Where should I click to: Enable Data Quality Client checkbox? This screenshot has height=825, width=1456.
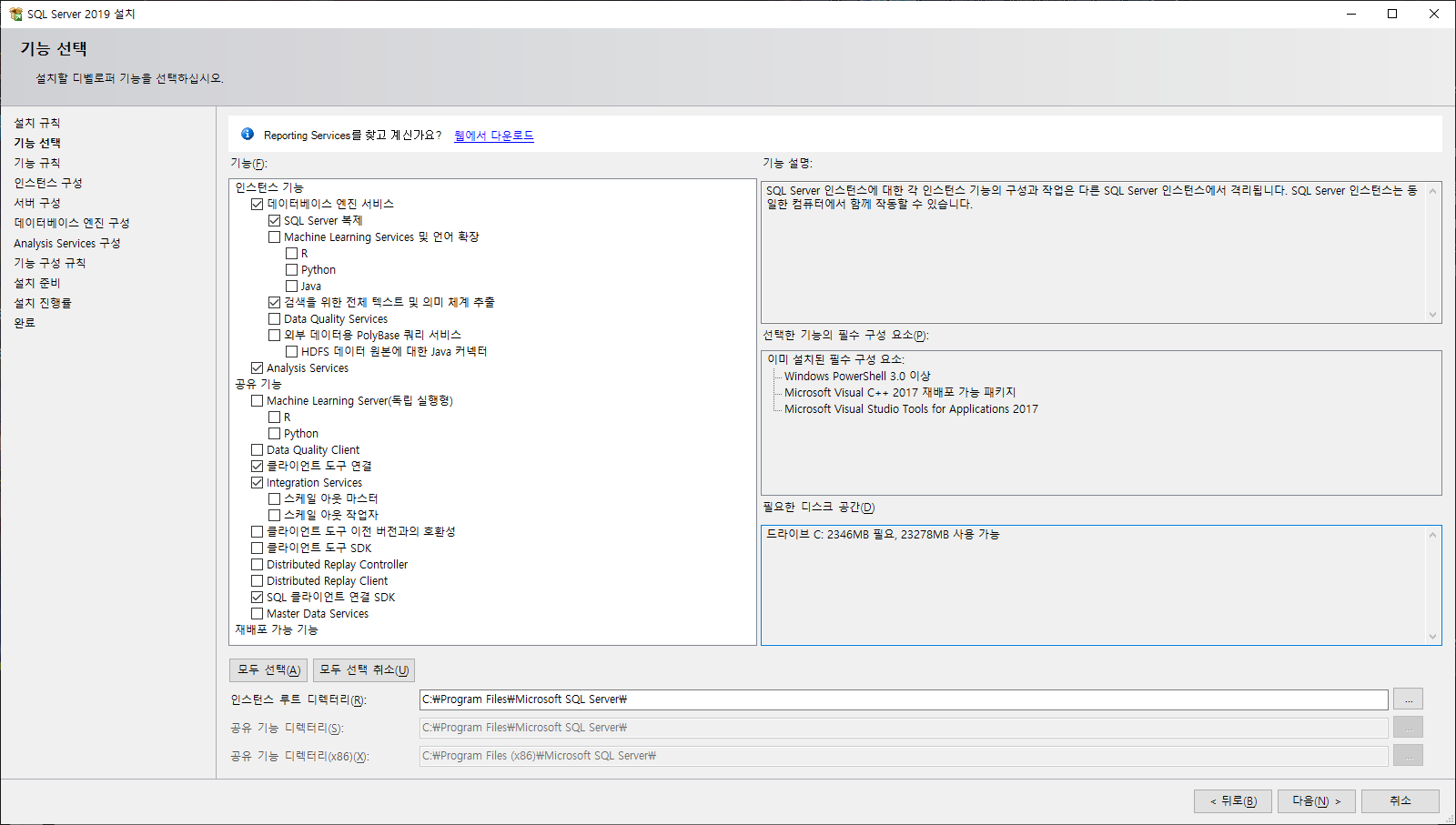click(257, 449)
